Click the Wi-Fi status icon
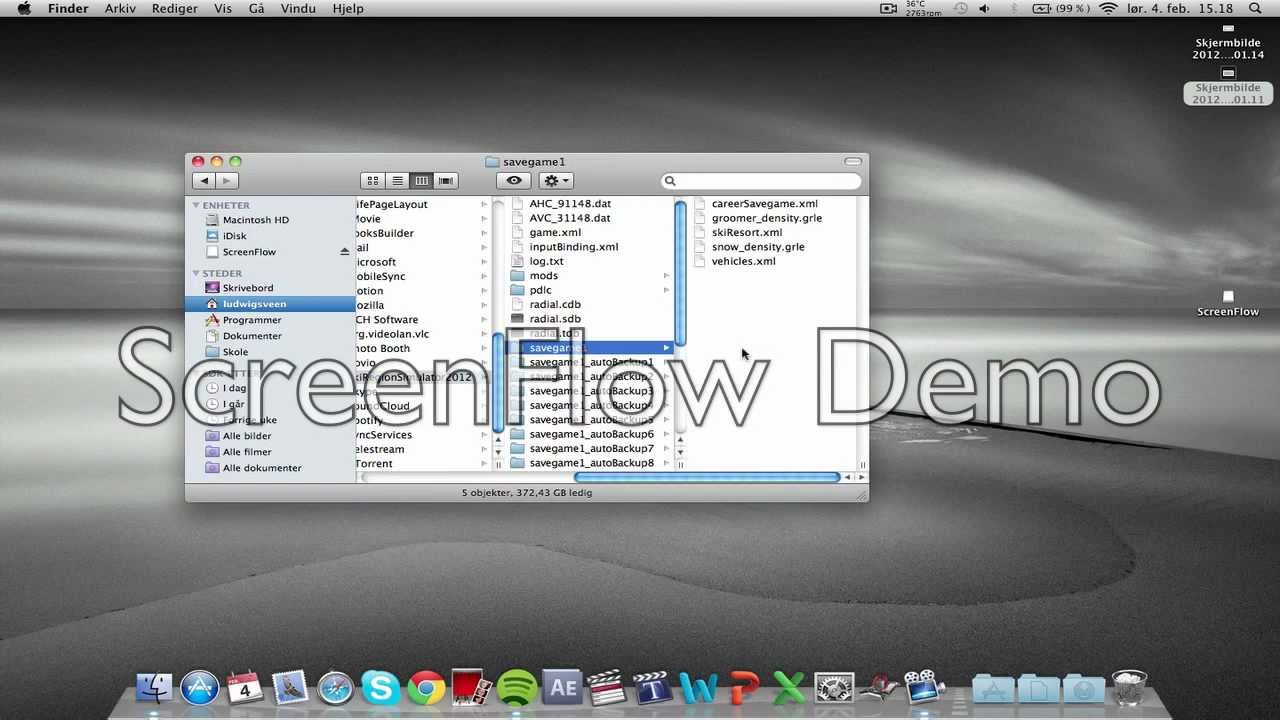This screenshot has width=1280, height=720. (x=1108, y=9)
